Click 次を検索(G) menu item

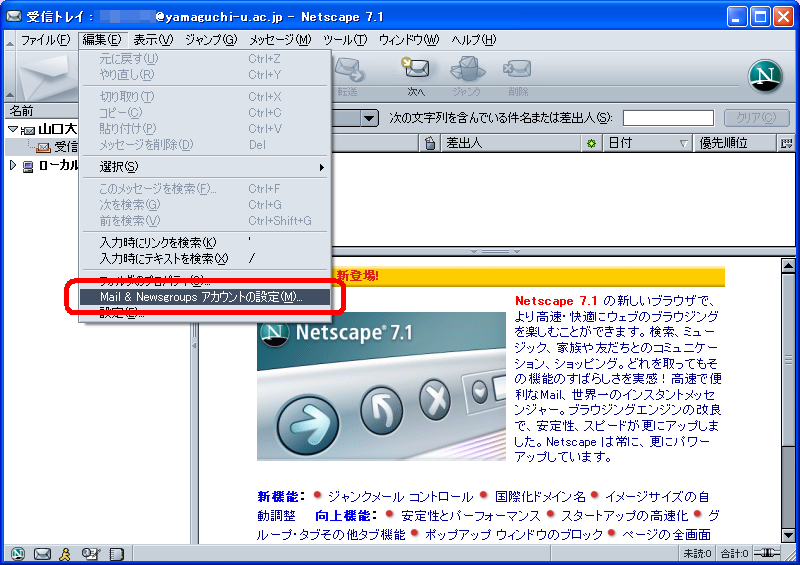tap(205, 205)
